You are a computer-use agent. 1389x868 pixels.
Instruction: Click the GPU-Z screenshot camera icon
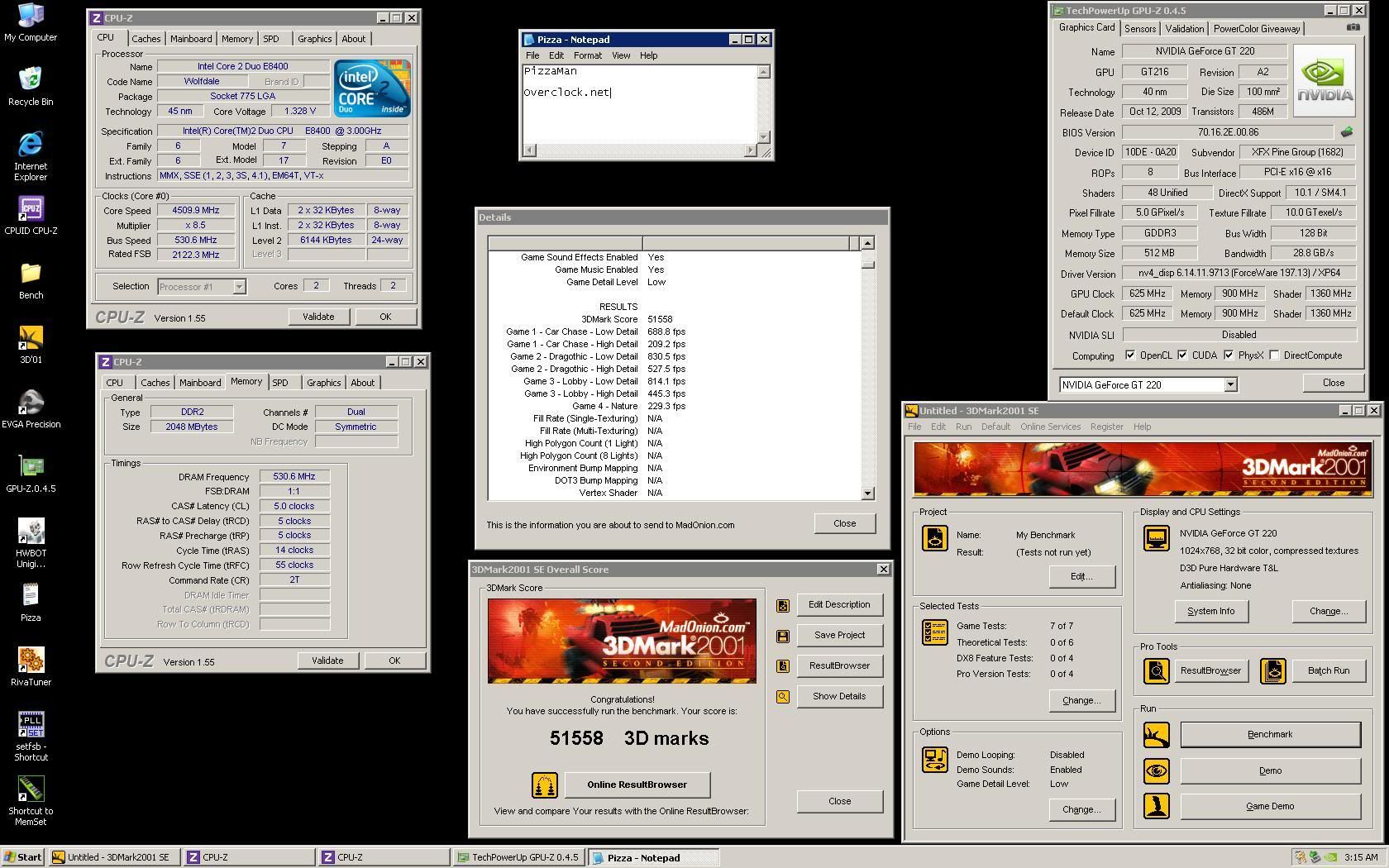[x=1353, y=27]
